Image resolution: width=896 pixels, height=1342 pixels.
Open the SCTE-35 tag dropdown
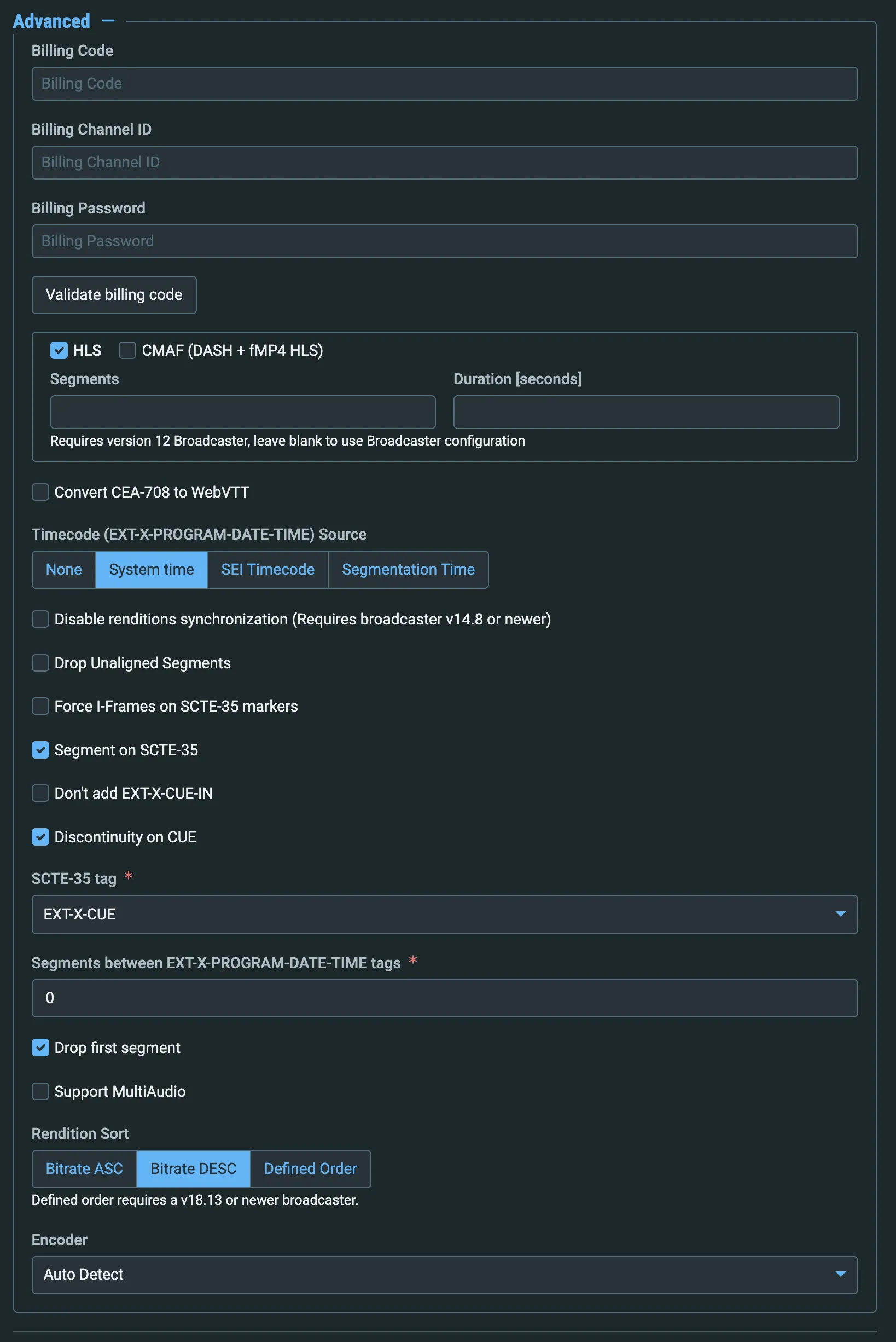(445, 915)
